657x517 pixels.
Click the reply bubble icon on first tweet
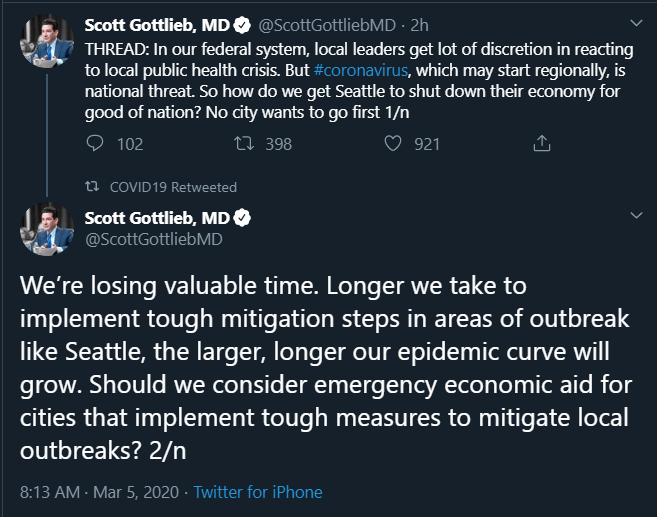tap(95, 143)
